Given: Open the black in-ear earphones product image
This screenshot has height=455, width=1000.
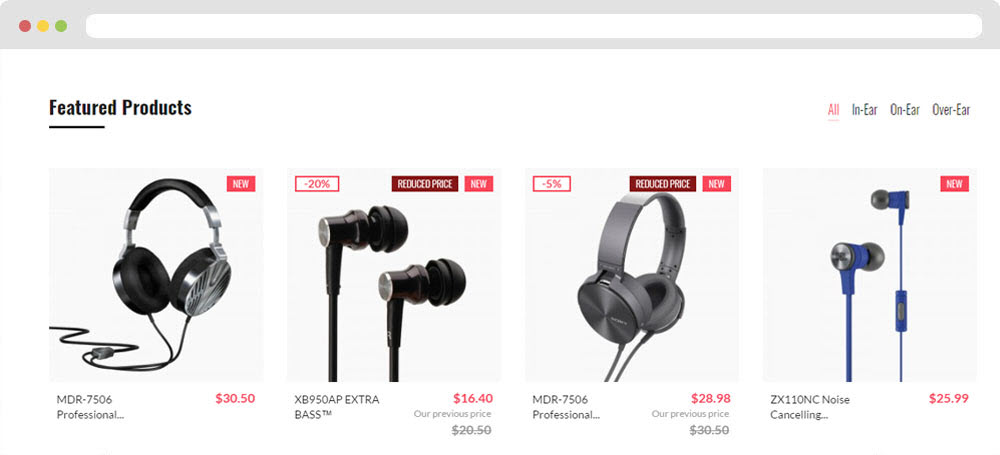Looking at the screenshot, I should (x=394, y=275).
